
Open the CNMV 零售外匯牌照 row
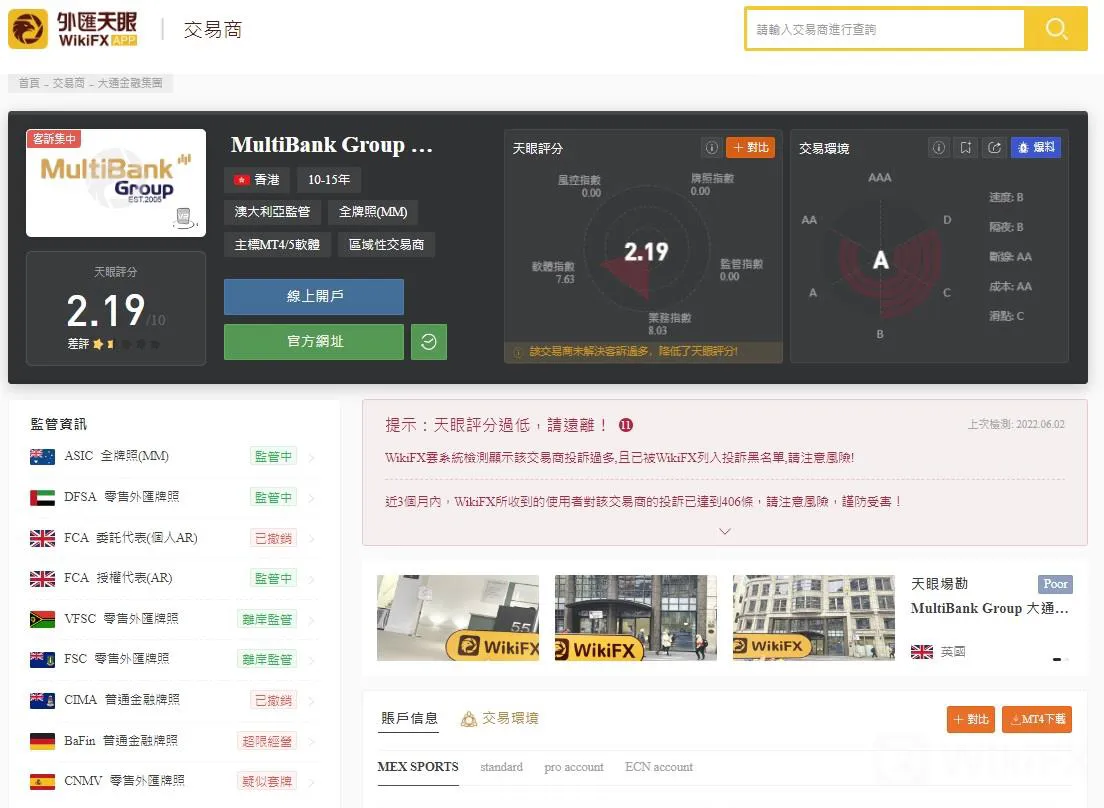(x=173, y=781)
